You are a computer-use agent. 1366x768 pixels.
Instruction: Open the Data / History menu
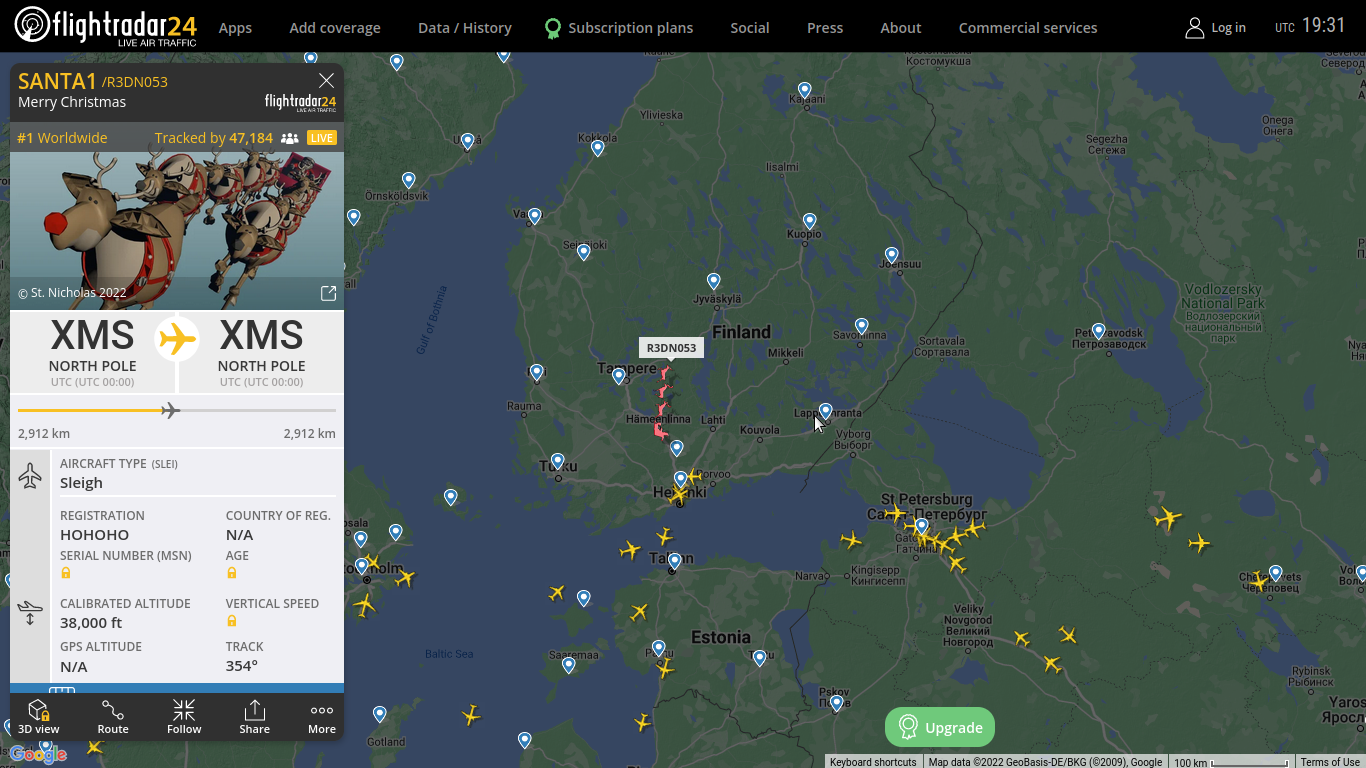click(x=464, y=28)
